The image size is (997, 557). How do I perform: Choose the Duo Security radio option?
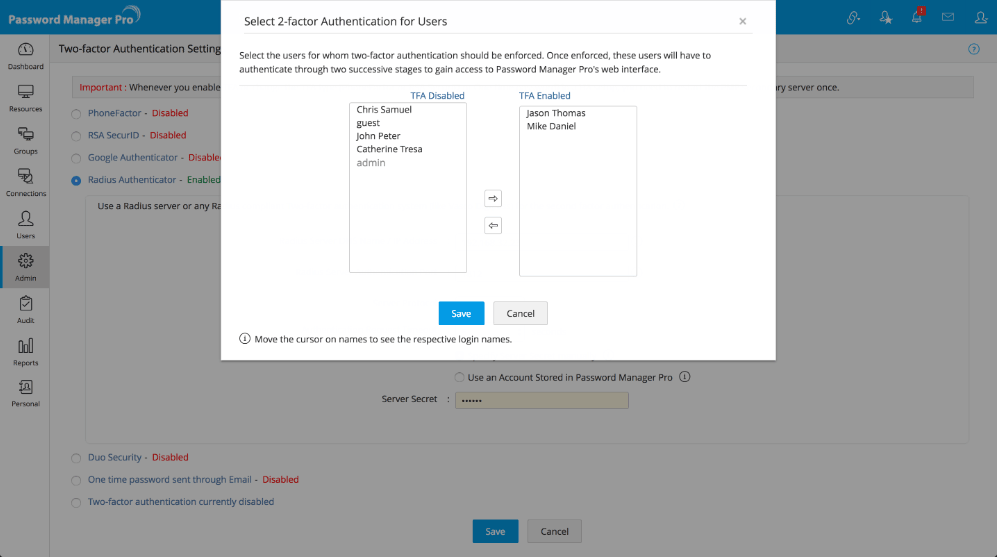(76, 458)
